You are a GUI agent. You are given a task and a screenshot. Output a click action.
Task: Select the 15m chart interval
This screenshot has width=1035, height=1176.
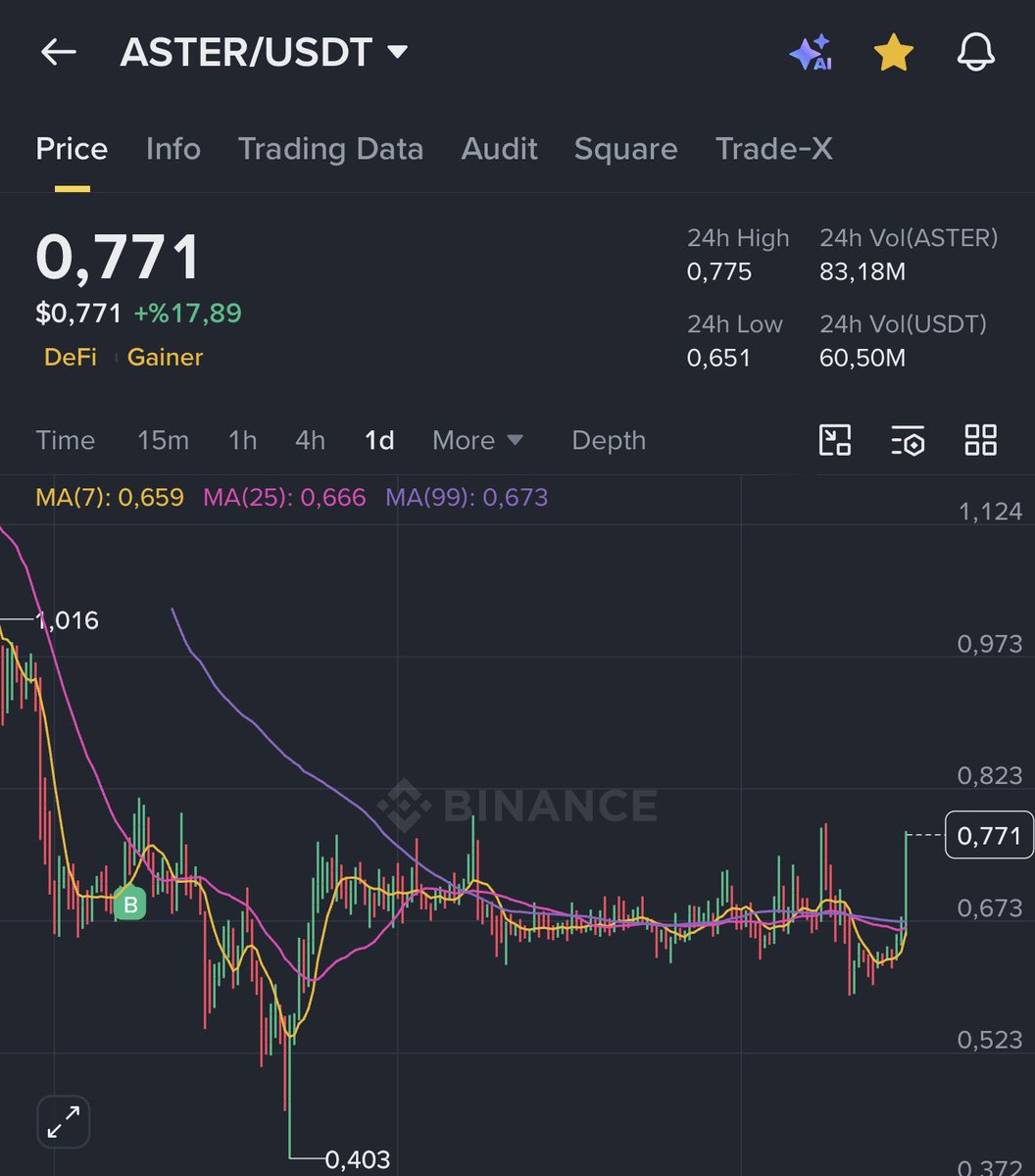point(163,441)
